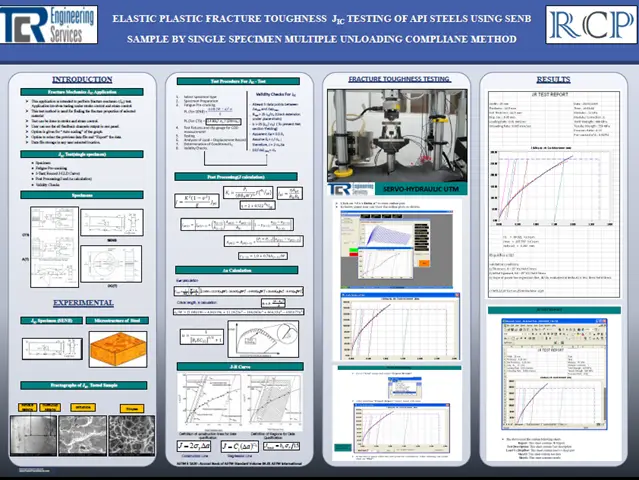Image resolution: width=639 pixels, height=480 pixels.
Task: Click the 'Regression Line' caption under formula
Action: [240, 456]
